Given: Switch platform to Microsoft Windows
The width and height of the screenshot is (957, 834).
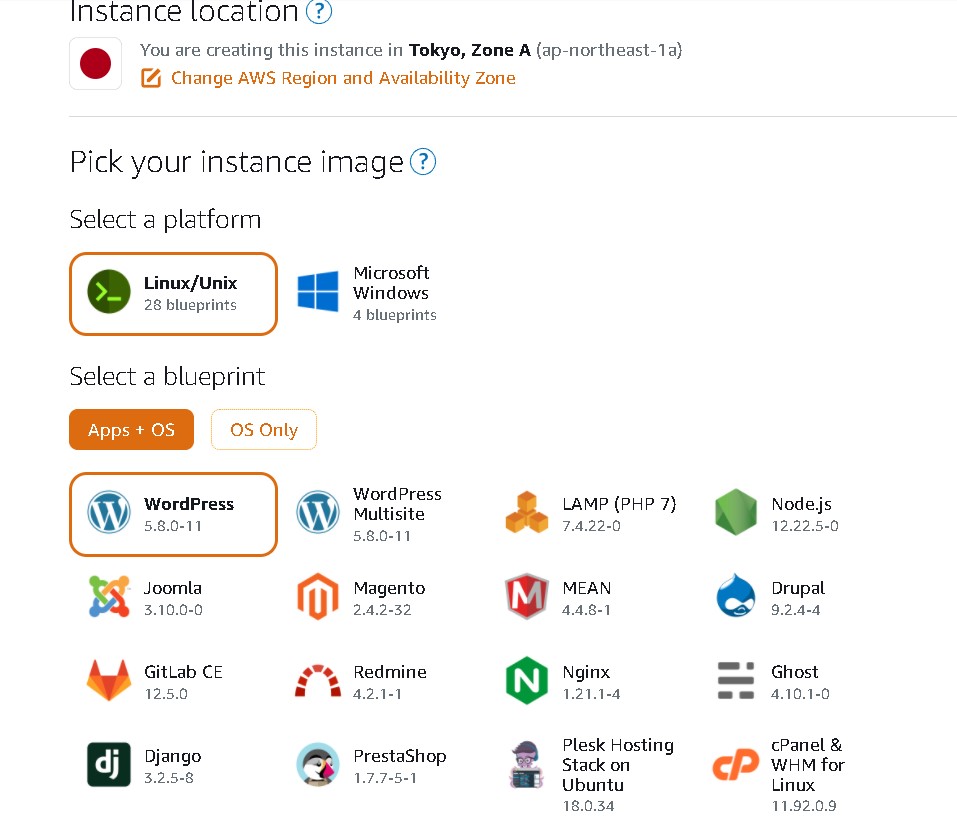Looking at the screenshot, I should [368, 293].
